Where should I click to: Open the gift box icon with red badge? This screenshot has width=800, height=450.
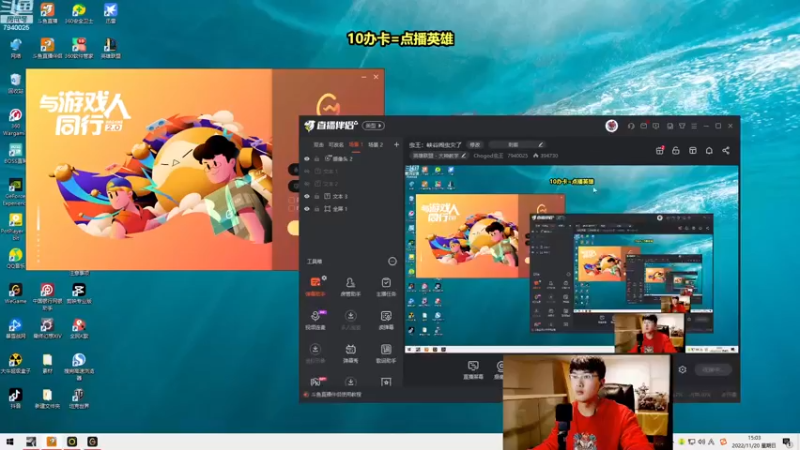[660, 151]
